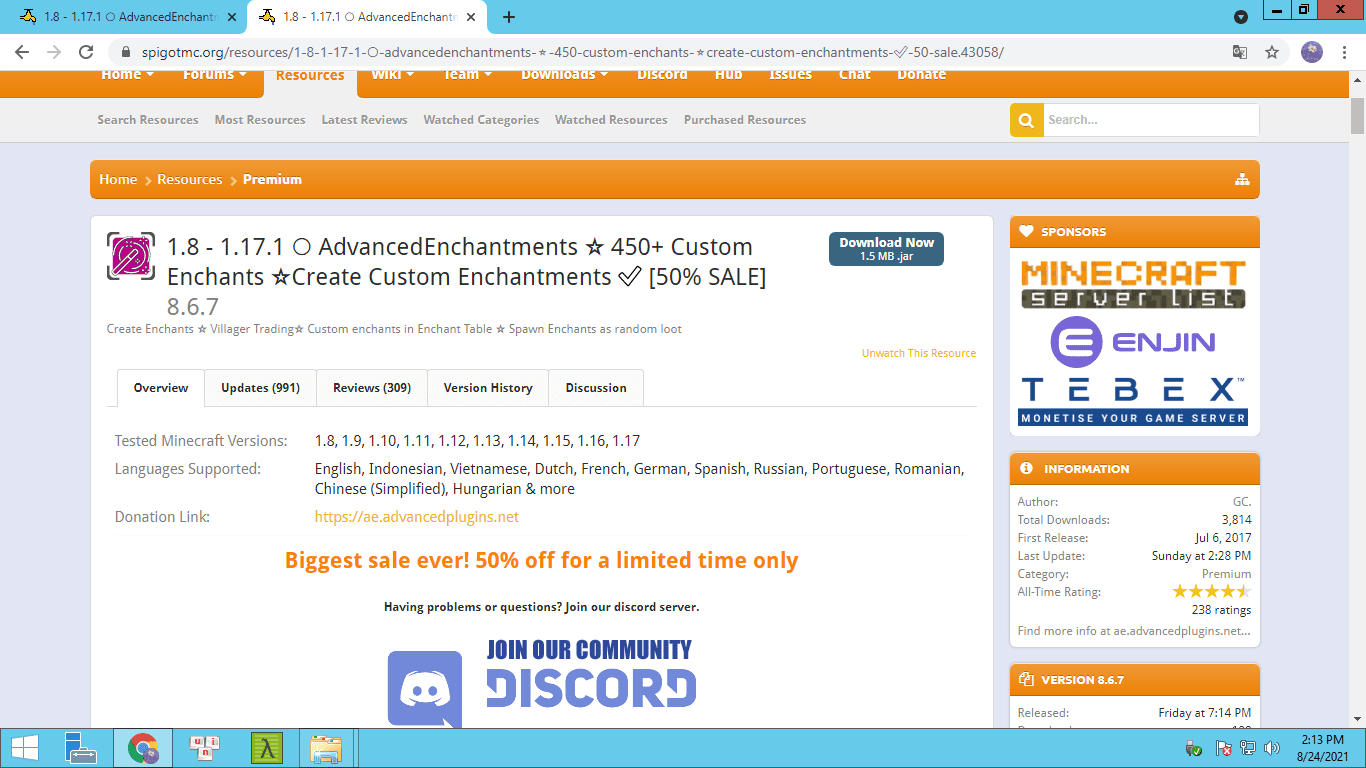Click the Google Translate icon in address bar
The image size is (1366, 768).
click(x=1240, y=52)
